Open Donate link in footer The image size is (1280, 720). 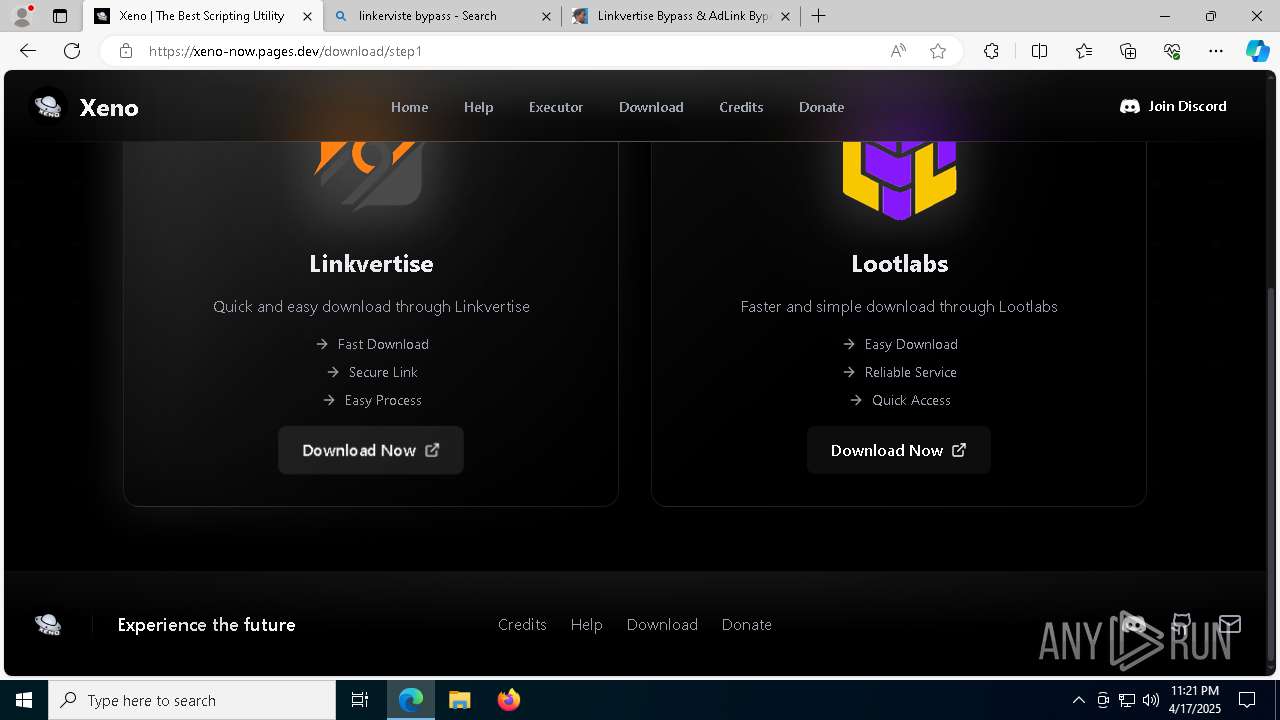746,624
